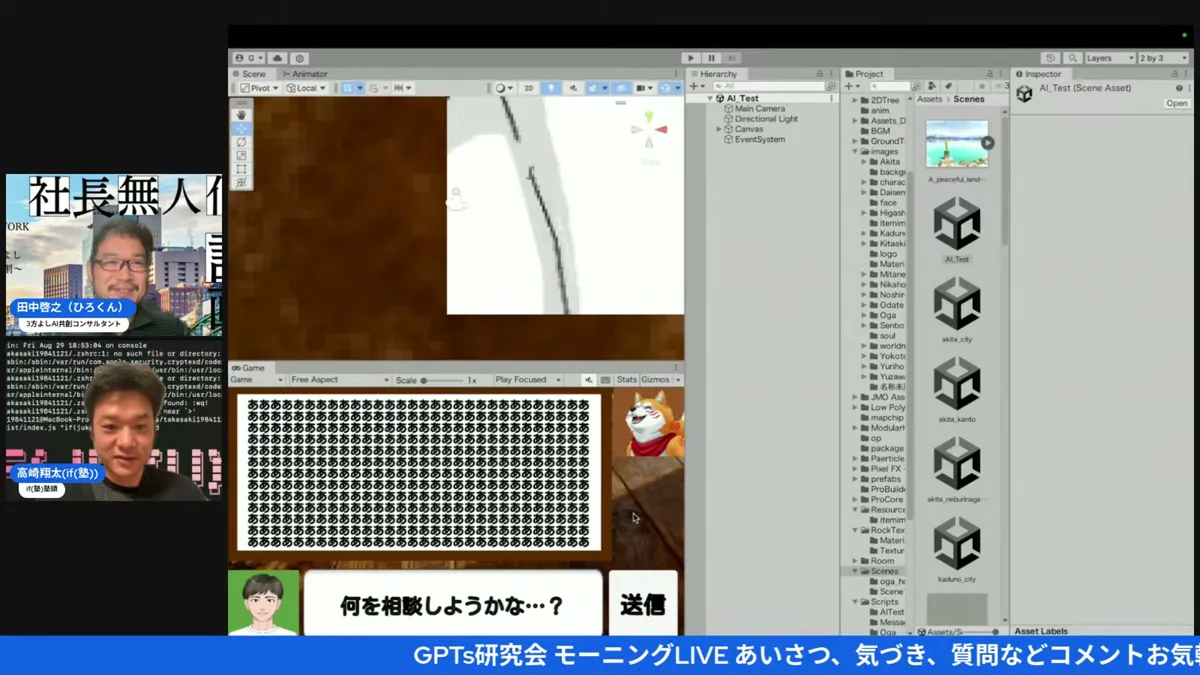The image size is (1200, 675).
Task: Open the Free Aspect dropdown in Game view
Action: click(x=339, y=380)
